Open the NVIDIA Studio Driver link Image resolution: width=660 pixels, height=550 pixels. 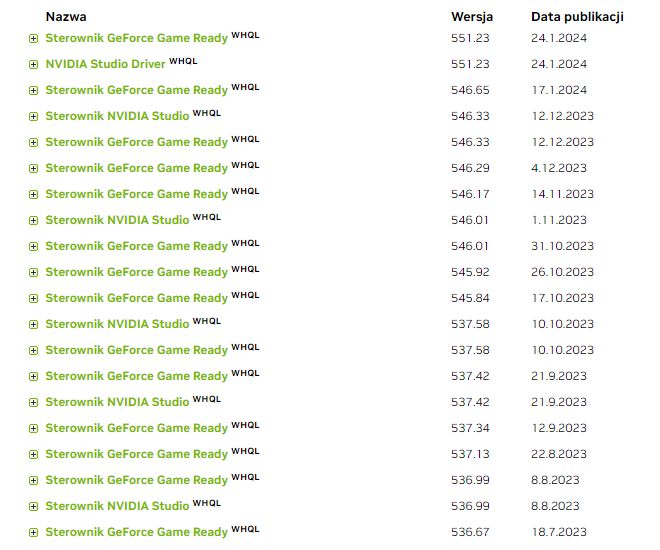(105, 64)
